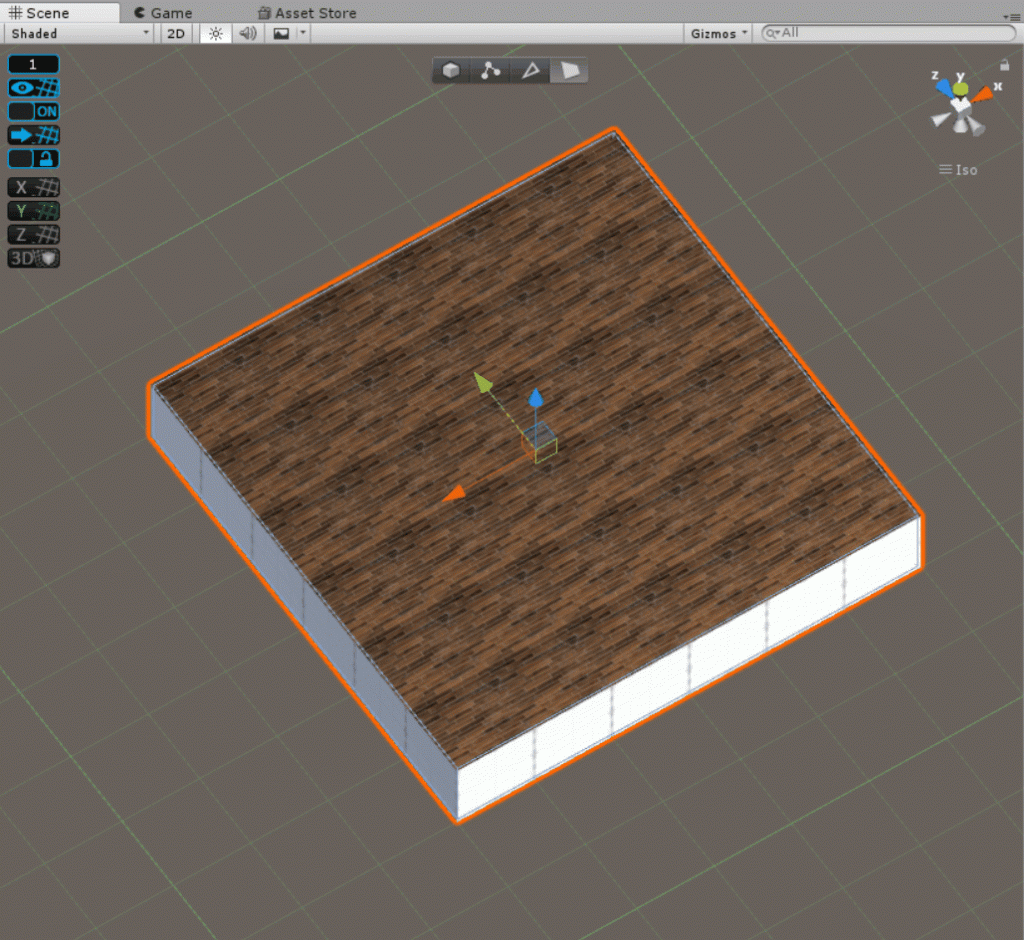1024x940 pixels.
Task: Open the scene effects dropdown arrow
Action: [x=302, y=33]
